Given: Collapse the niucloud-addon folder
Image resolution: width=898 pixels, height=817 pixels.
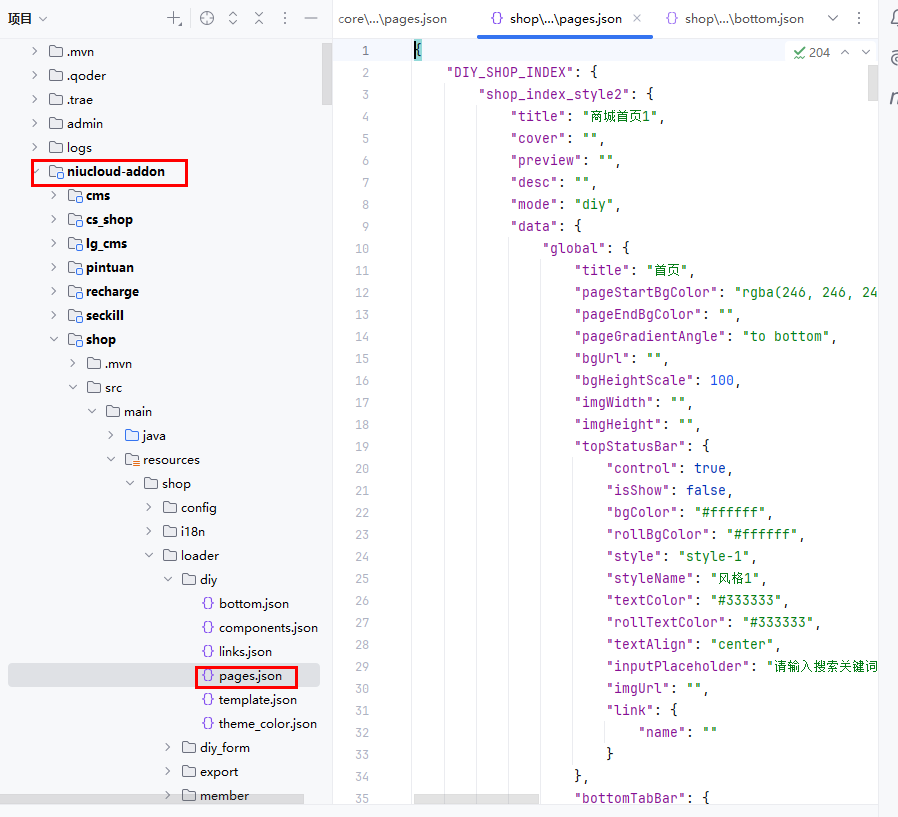Looking at the screenshot, I should 37,171.
